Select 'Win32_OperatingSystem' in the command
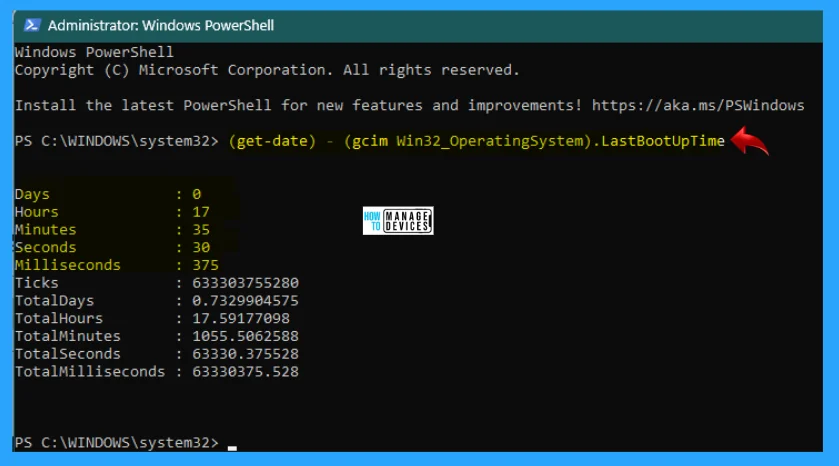The width and height of the screenshot is (839, 466). [x=488, y=141]
